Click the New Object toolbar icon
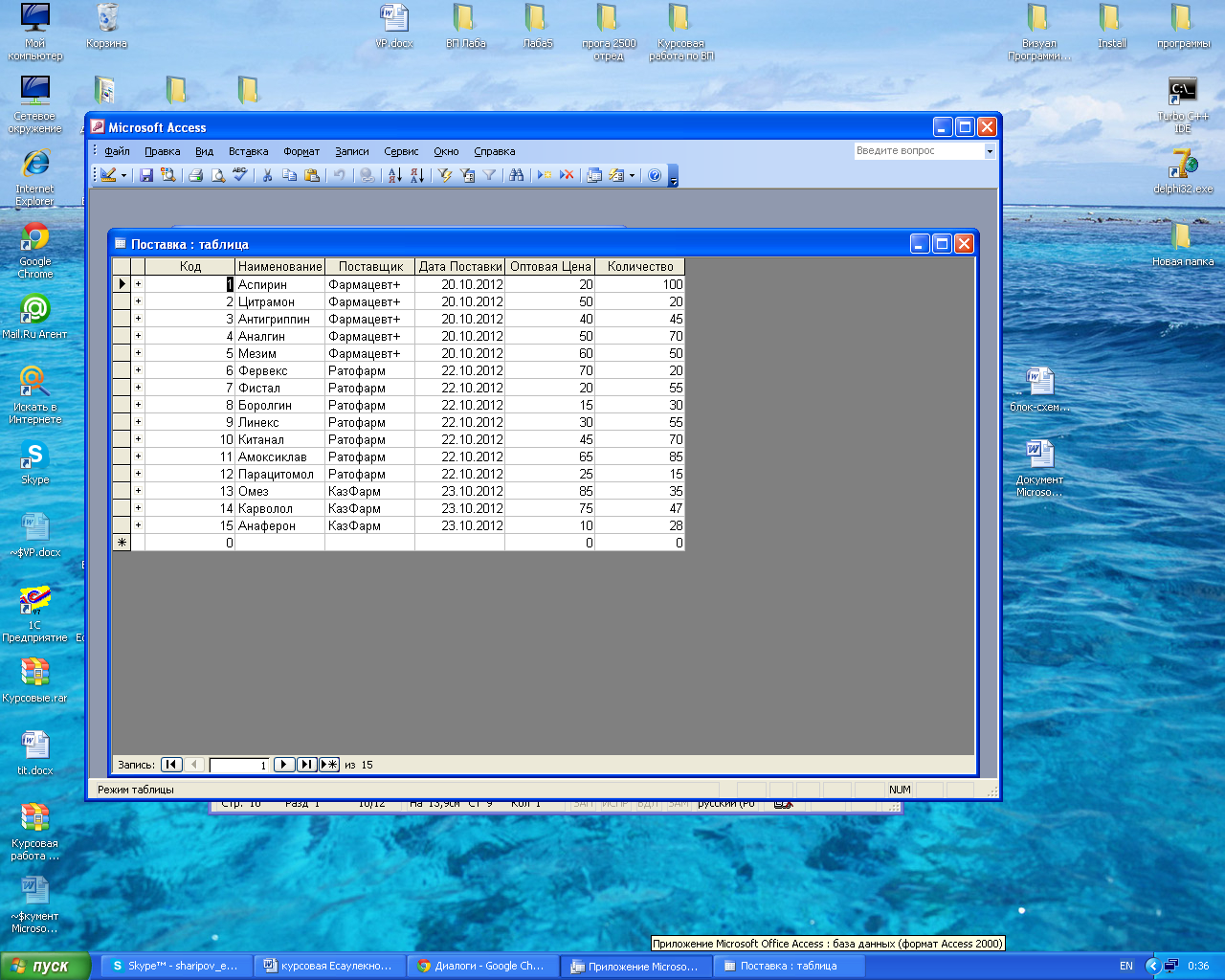The image size is (1225, 980). point(616,175)
